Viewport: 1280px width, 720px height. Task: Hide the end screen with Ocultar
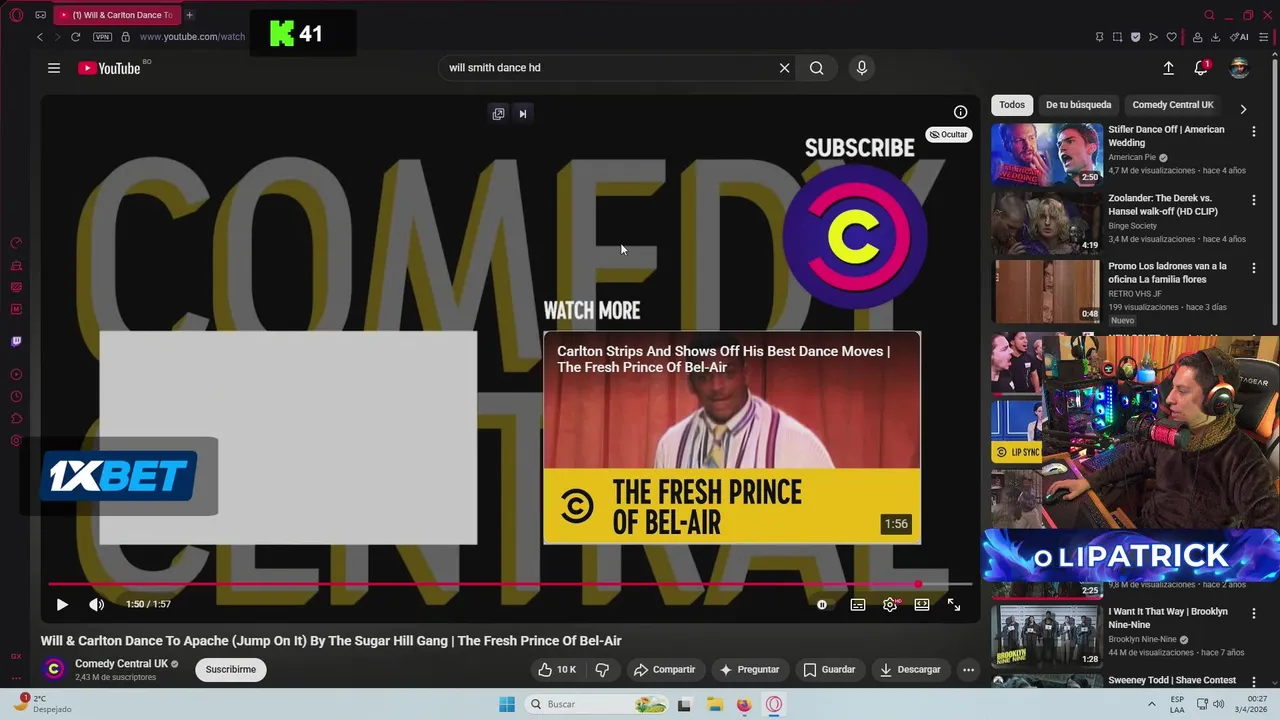pyautogui.click(x=949, y=134)
